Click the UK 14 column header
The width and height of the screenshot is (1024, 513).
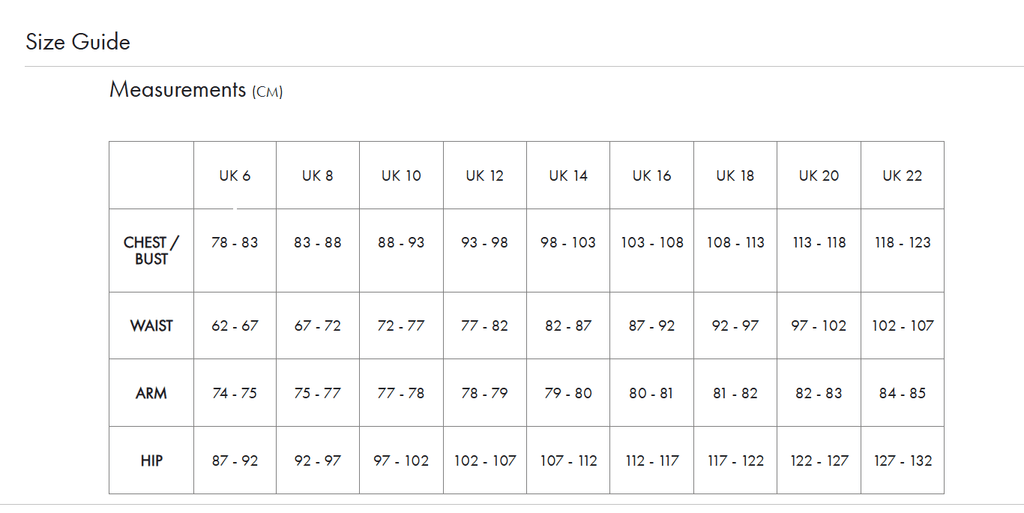click(568, 176)
